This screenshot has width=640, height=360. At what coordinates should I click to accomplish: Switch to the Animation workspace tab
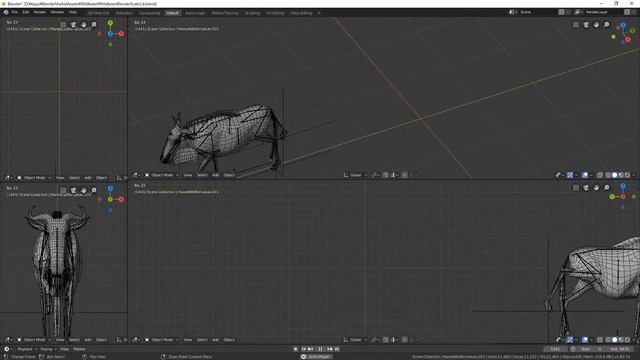pos(124,13)
